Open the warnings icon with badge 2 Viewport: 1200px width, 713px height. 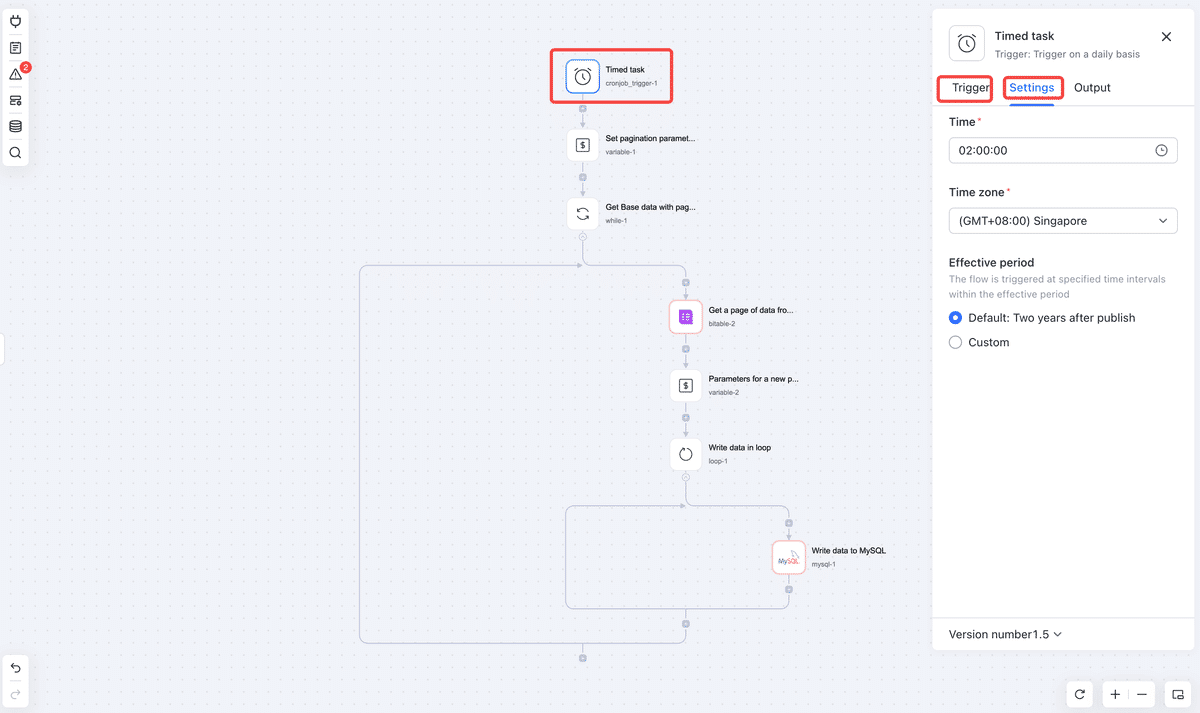tap(16, 74)
